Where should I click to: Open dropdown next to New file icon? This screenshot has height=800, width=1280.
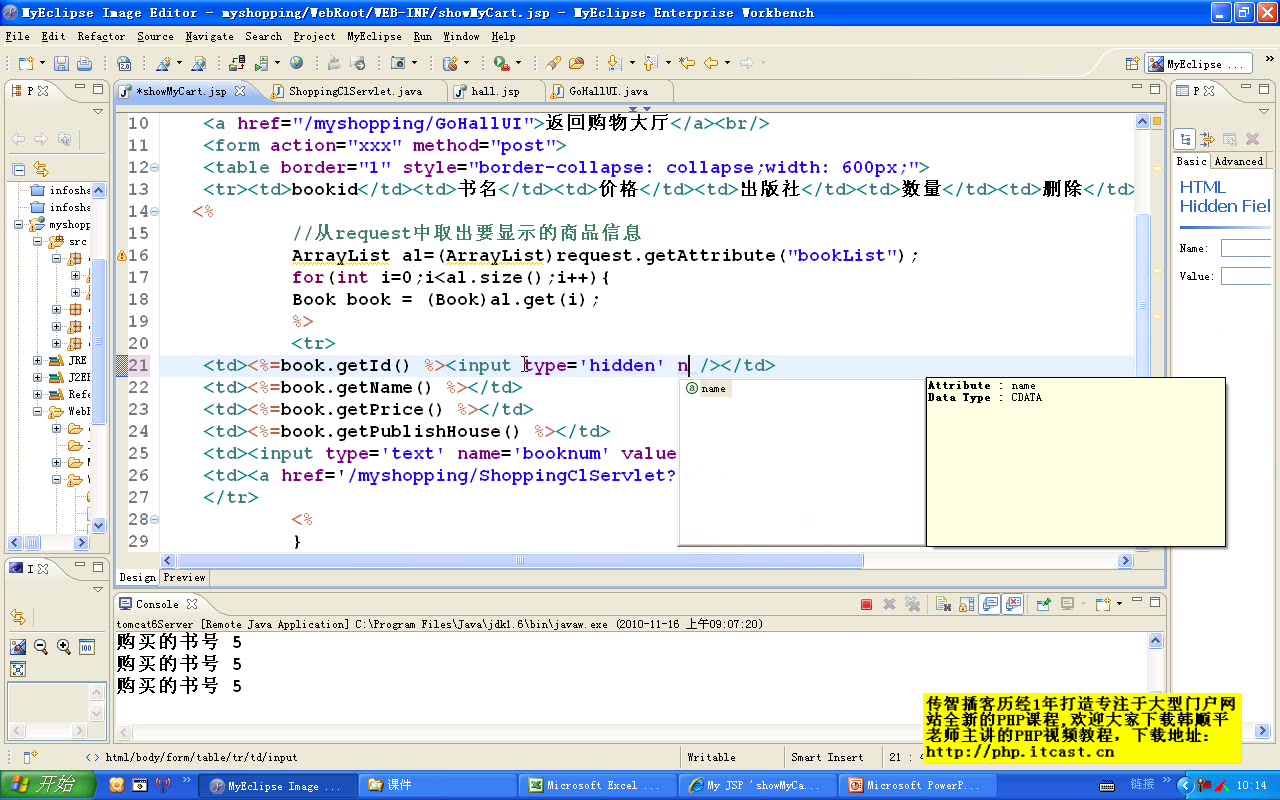(43, 63)
